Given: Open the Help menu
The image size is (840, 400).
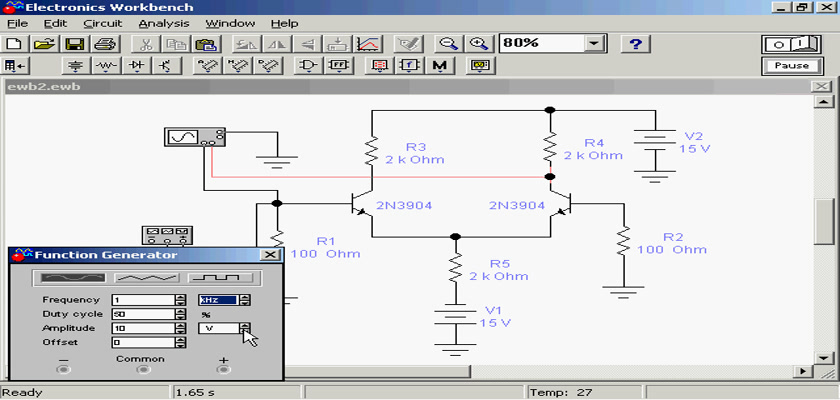Looking at the screenshot, I should point(284,24).
